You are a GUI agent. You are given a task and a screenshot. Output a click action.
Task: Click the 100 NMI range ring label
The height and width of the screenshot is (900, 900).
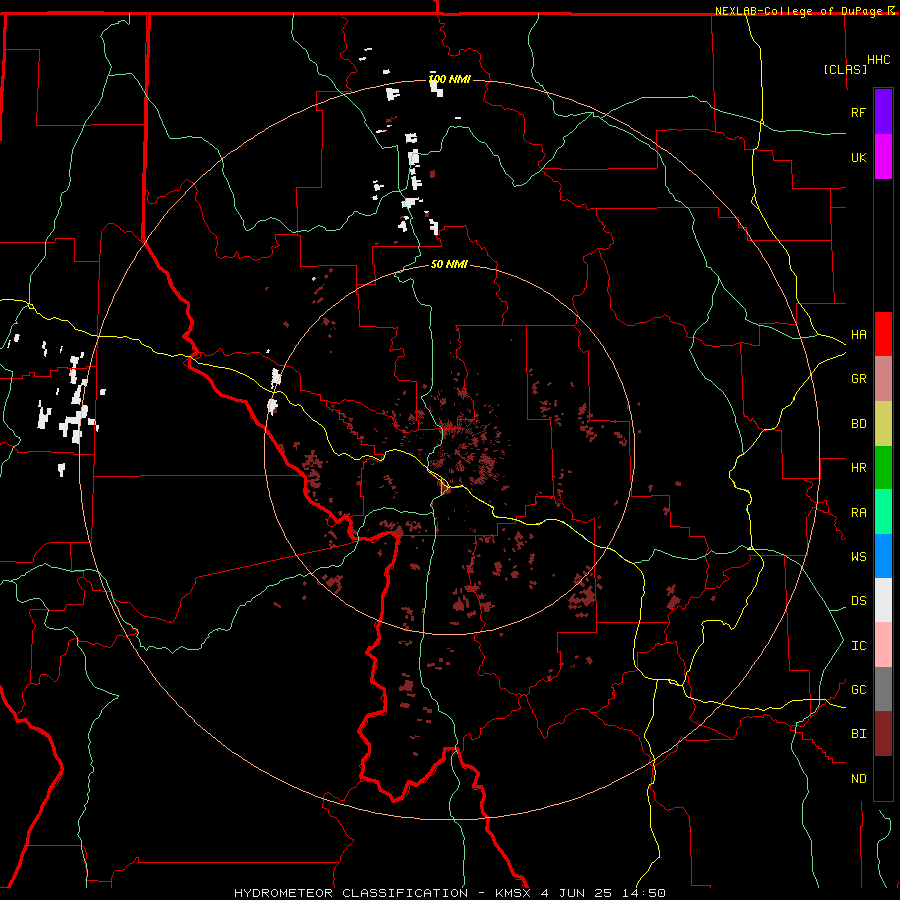[449, 79]
